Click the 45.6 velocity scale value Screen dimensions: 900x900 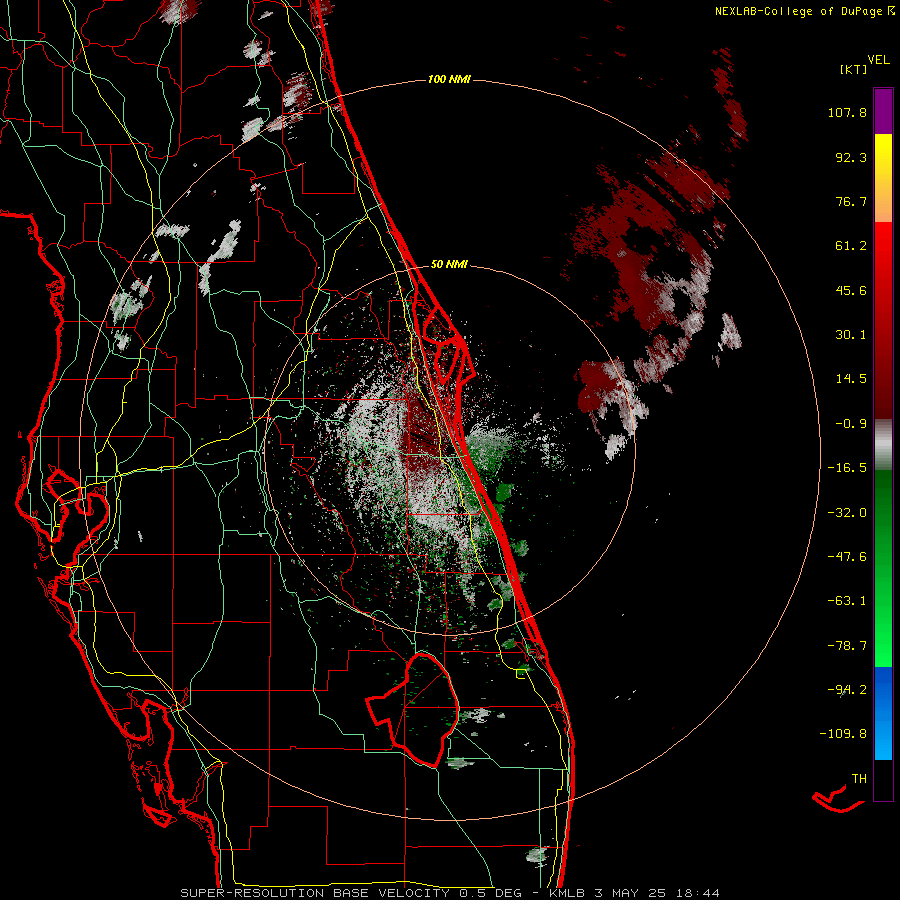(851, 290)
